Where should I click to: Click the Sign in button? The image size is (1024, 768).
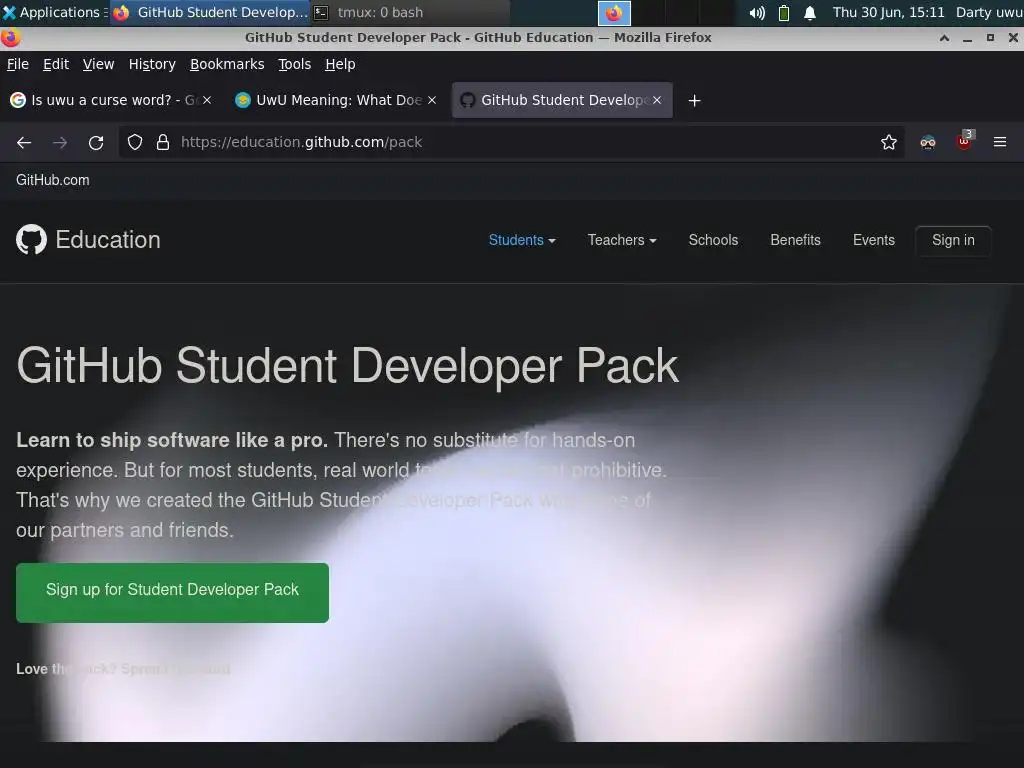[x=953, y=240]
